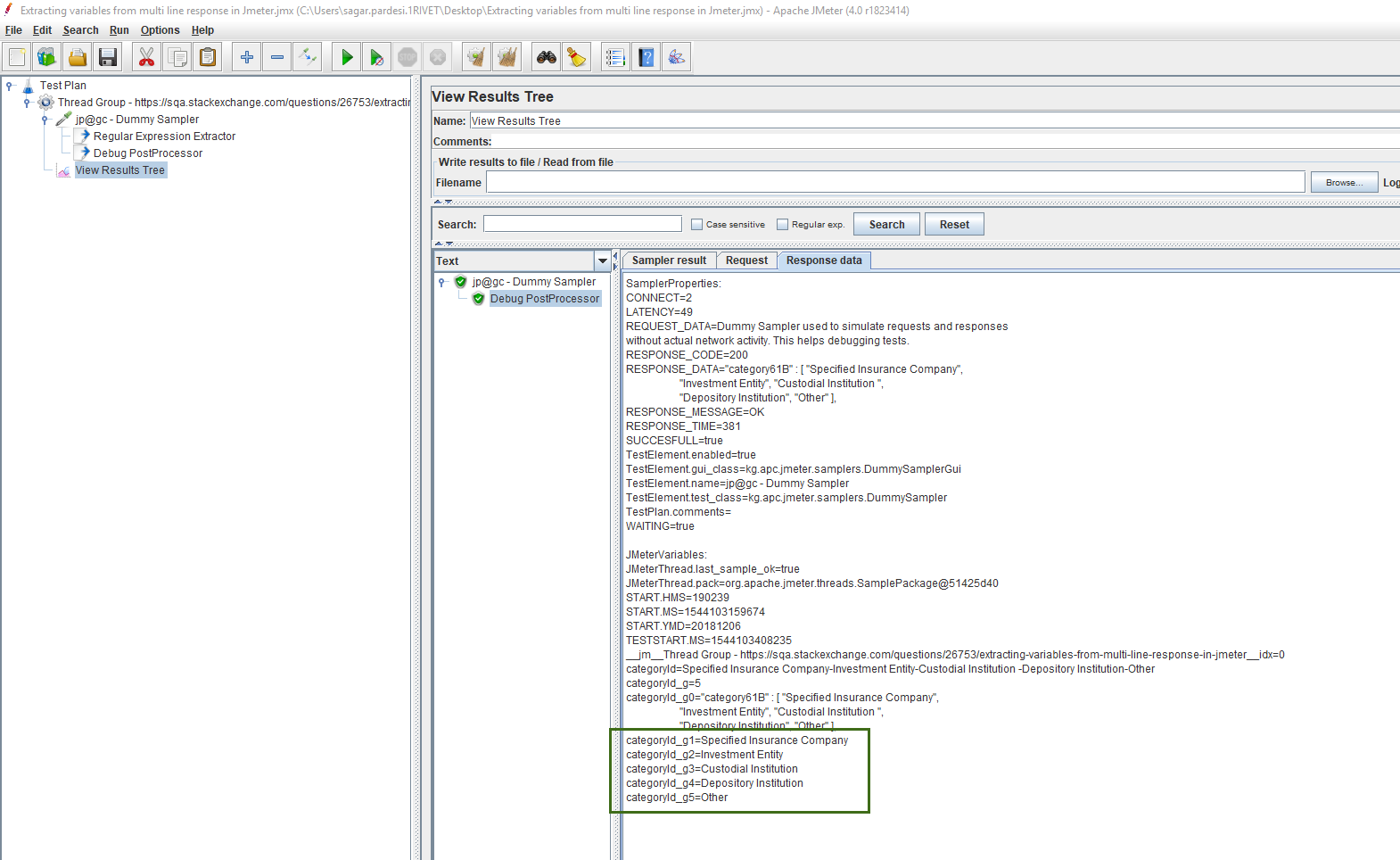The height and width of the screenshot is (860, 1400).
Task: Open Help with the question mark book icon
Action: (x=646, y=57)
